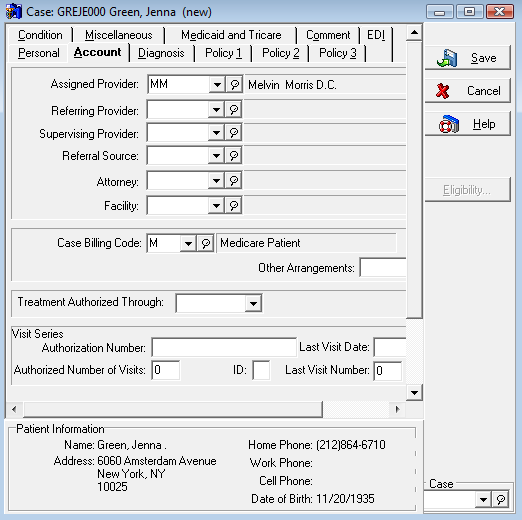Click the horizontal scrollbar thumb
Image resolution: width=522 pixels, height=520 pixels.
click(x=173, y=409)
